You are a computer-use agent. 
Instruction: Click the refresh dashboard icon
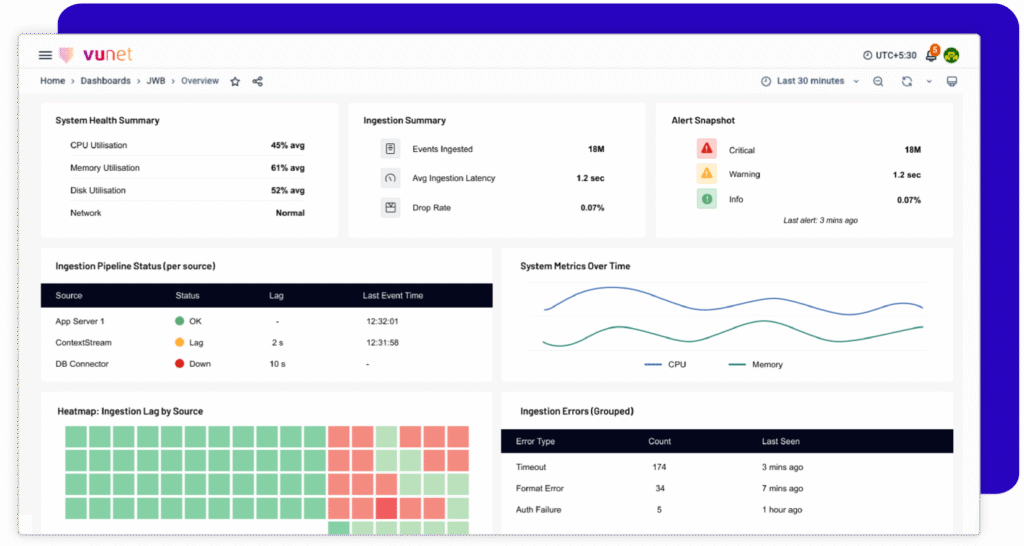[x=907, y=81]
